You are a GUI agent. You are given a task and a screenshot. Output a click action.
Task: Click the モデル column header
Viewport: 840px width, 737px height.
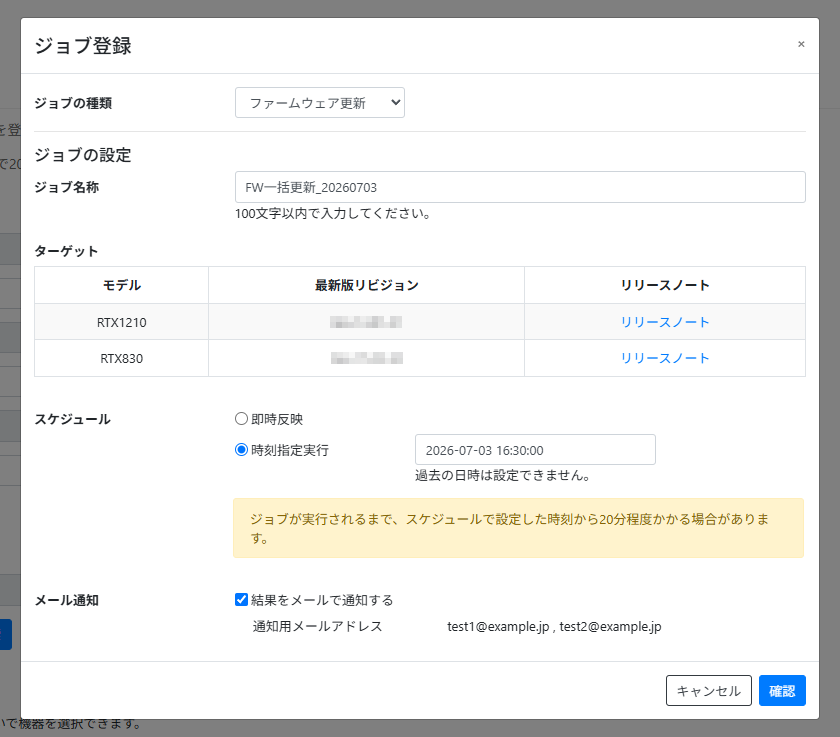pos(122,285)
